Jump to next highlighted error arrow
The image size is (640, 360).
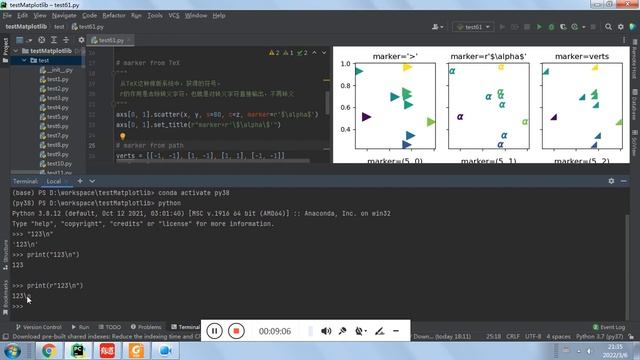(324, 53)
